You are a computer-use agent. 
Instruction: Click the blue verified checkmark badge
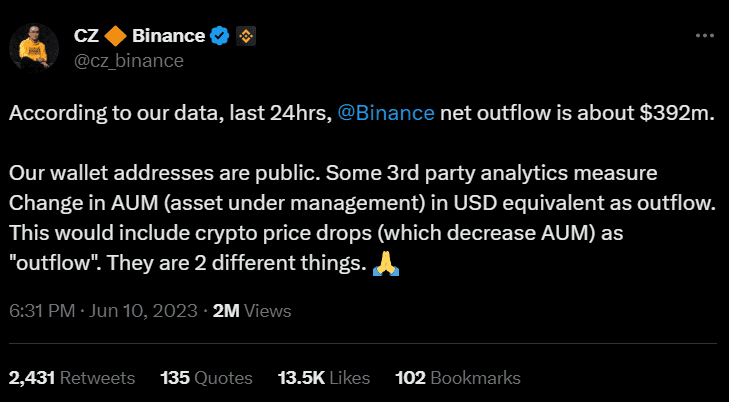click(220, 37)
